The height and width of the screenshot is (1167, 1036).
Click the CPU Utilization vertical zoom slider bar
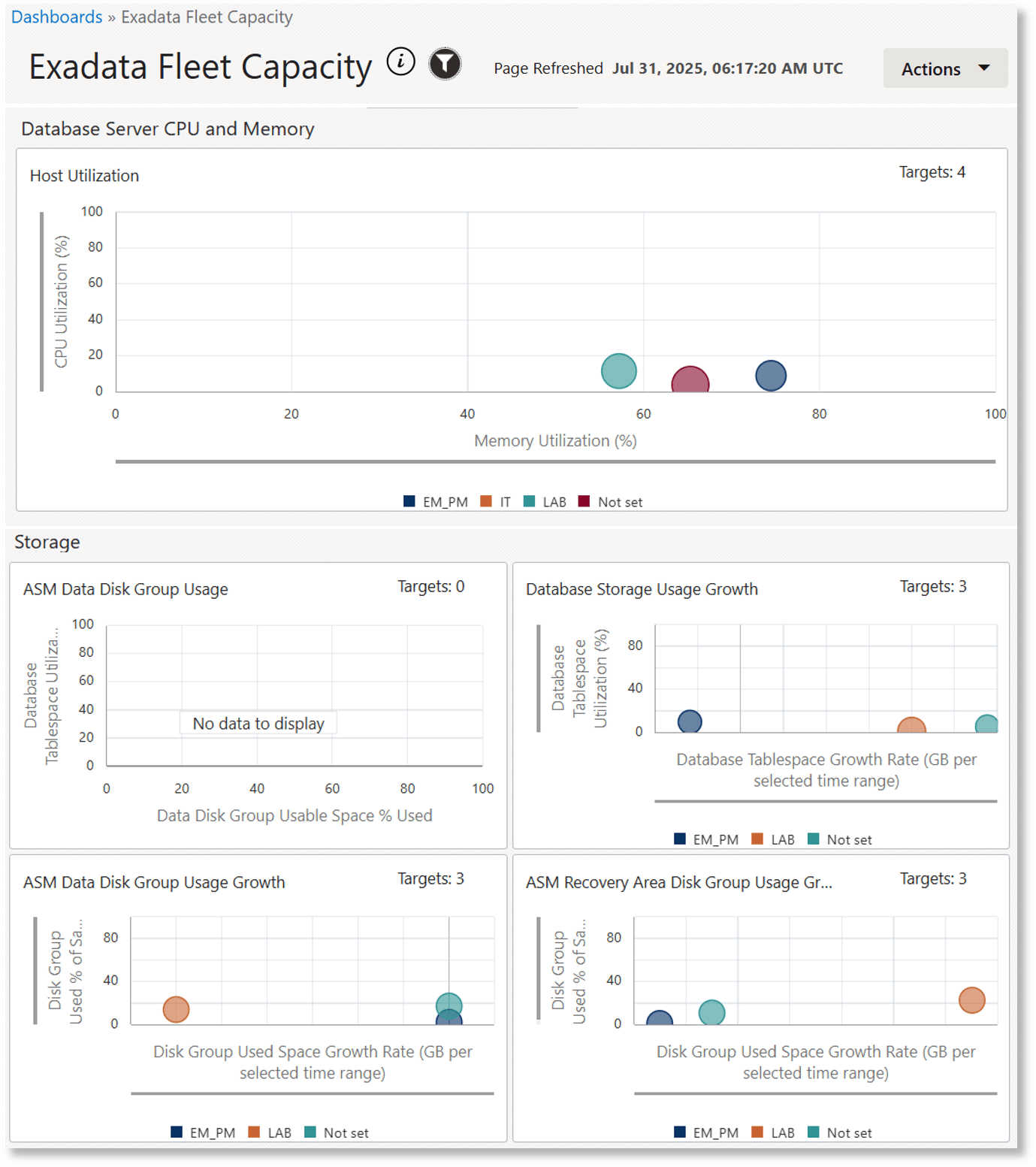coord(42,301)
